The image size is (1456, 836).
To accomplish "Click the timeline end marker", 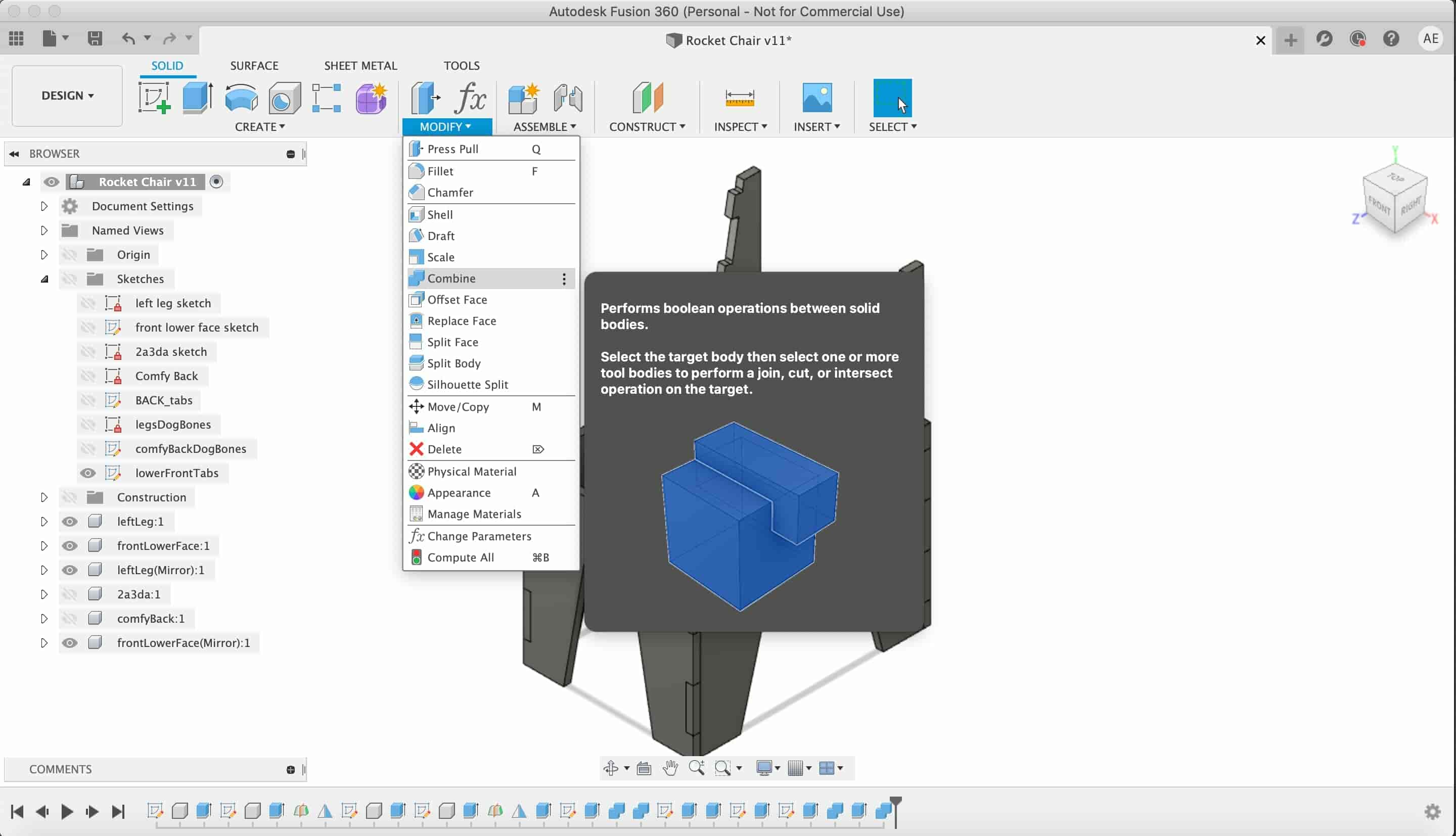I will point(896,811).
